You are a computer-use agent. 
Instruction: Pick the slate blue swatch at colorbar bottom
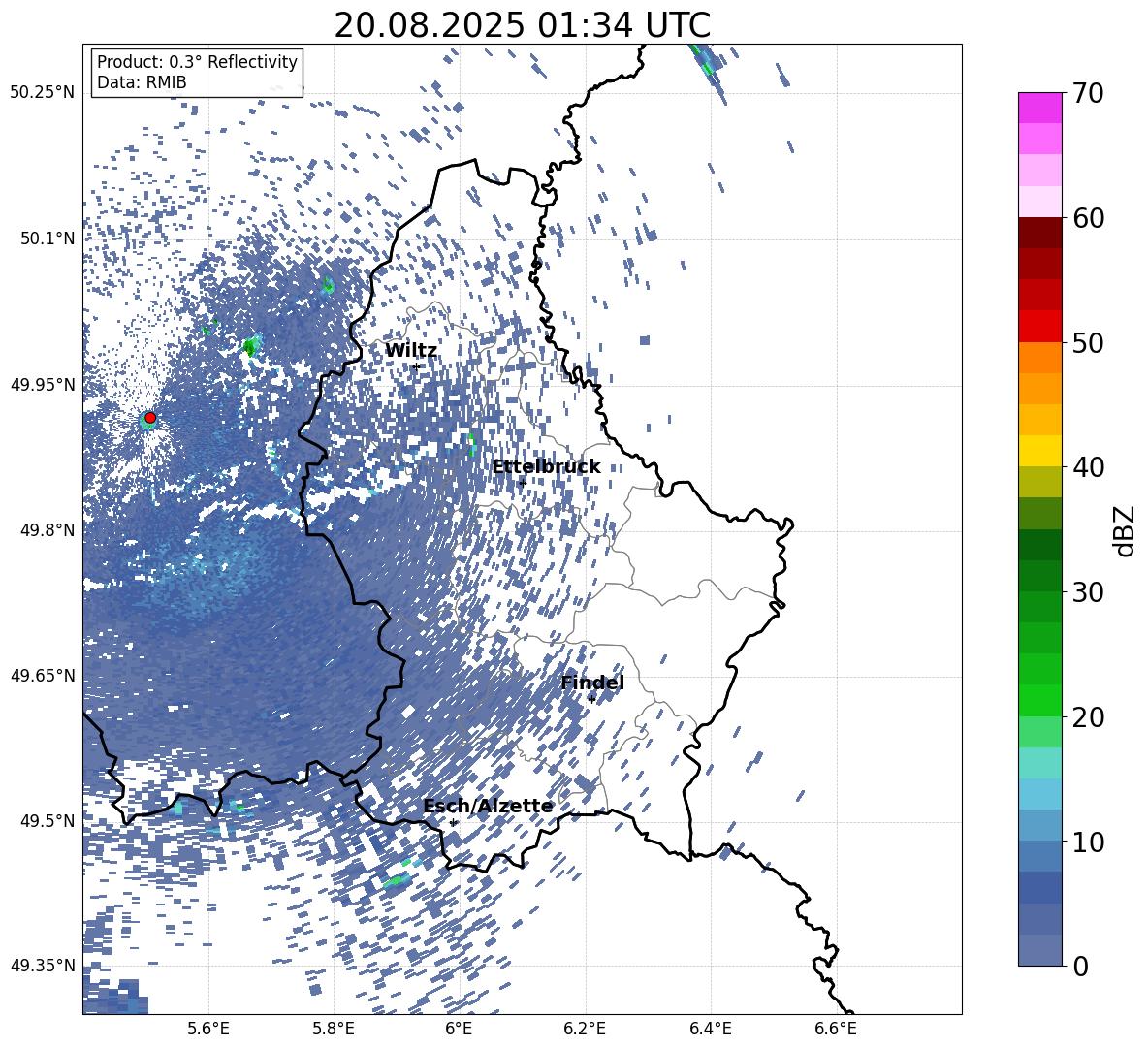coord(1039,950)
